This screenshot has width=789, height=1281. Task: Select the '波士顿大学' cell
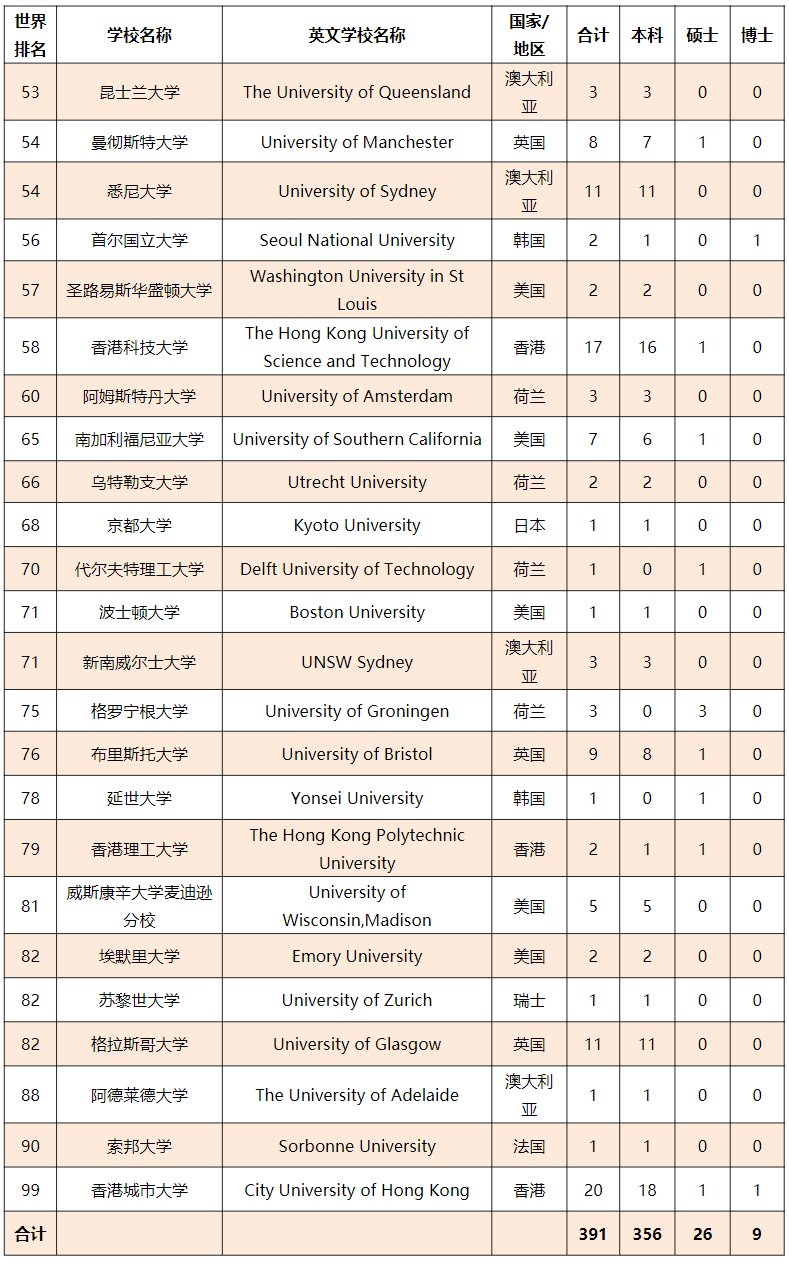click(139, 612)
